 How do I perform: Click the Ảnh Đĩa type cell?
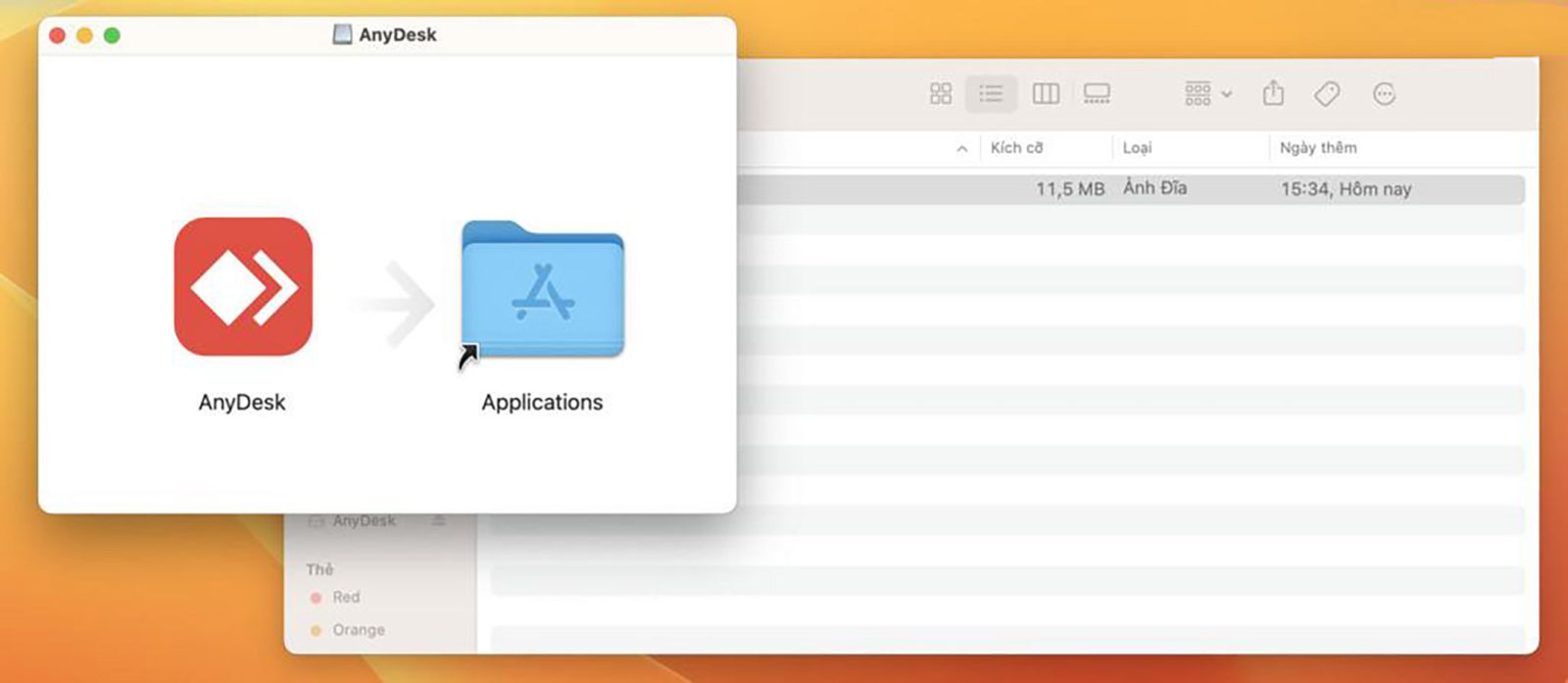tap(1154, 188)
